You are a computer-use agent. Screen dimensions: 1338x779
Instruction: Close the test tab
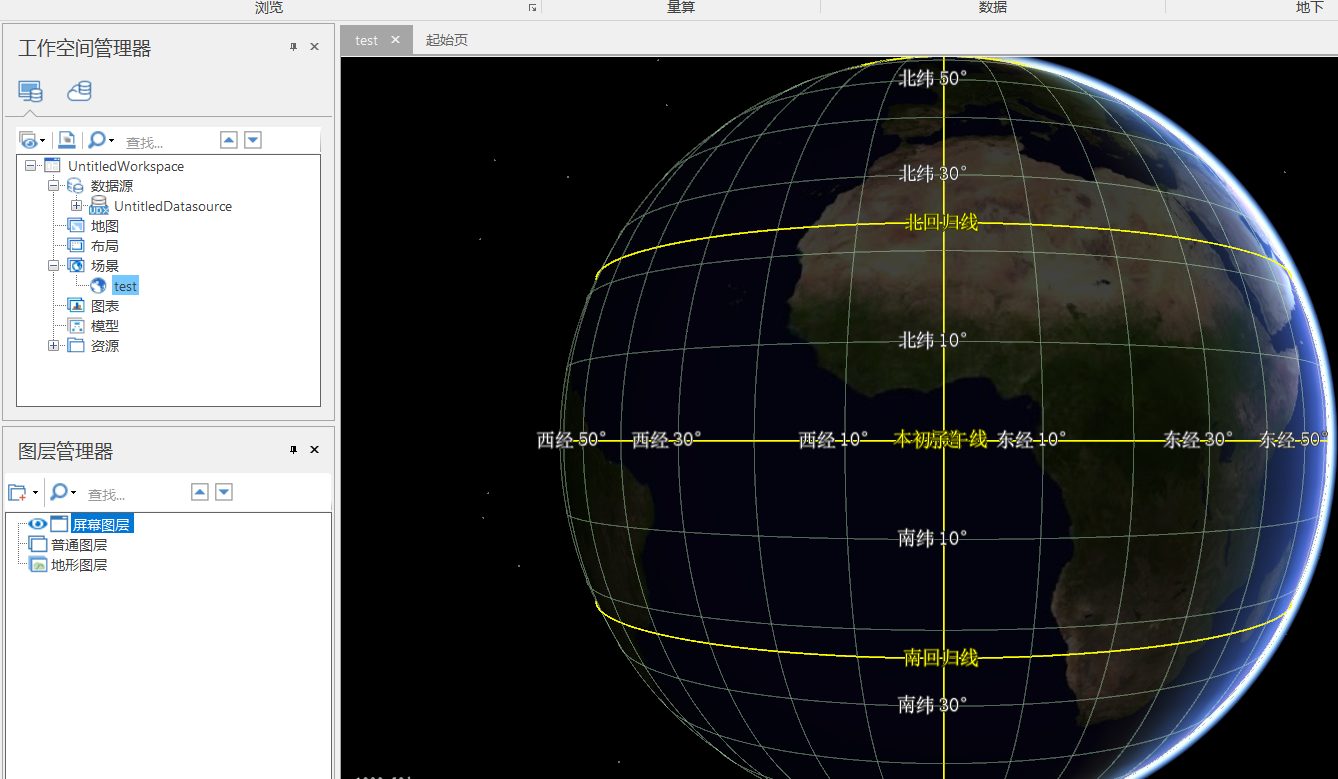point(395,40)
